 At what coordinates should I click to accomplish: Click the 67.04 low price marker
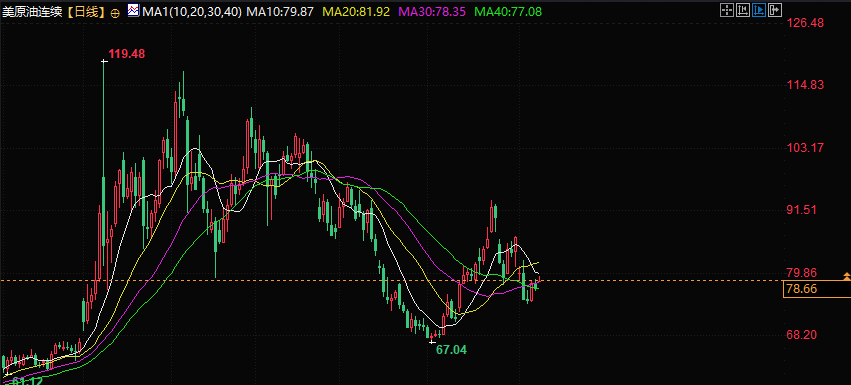click(x=451, y=349)
